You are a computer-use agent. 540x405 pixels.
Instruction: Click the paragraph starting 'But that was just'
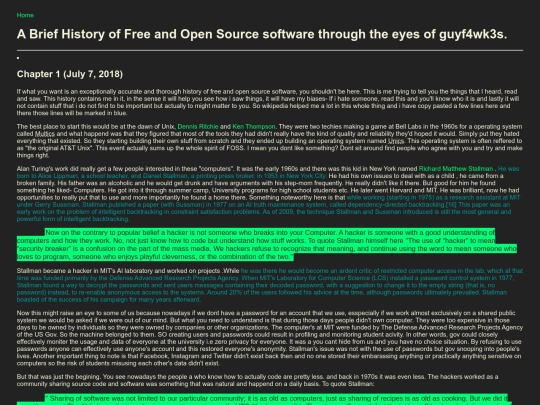[x=258, y=380]
